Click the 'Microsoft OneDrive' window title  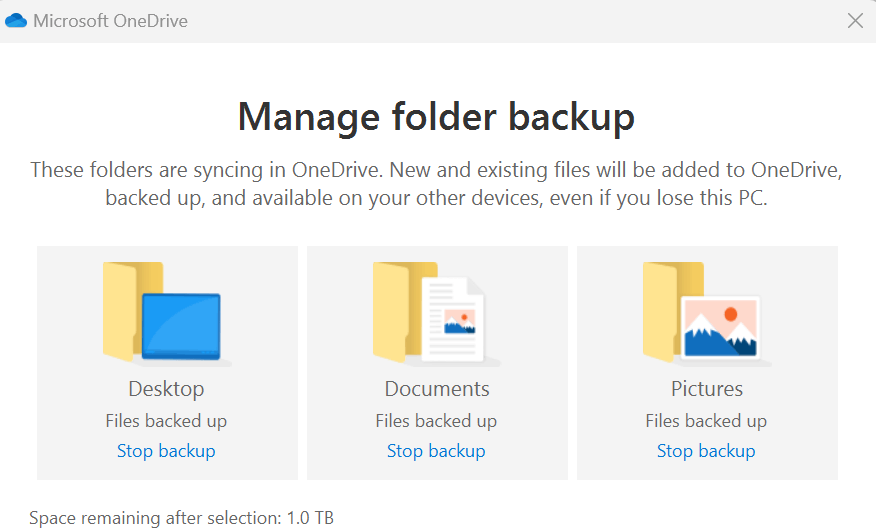click(110, 21)
